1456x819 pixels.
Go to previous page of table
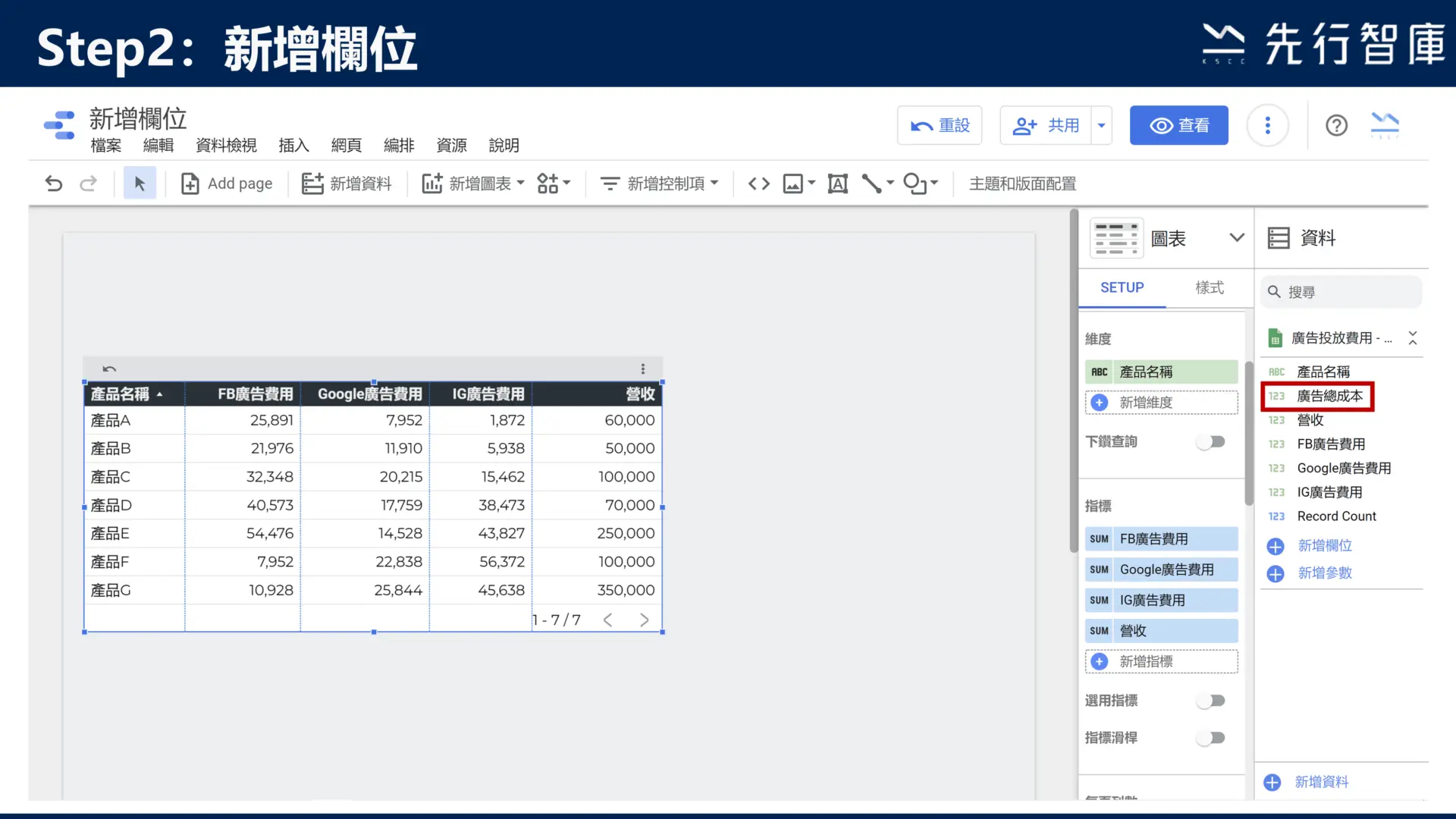coord(607,620)
